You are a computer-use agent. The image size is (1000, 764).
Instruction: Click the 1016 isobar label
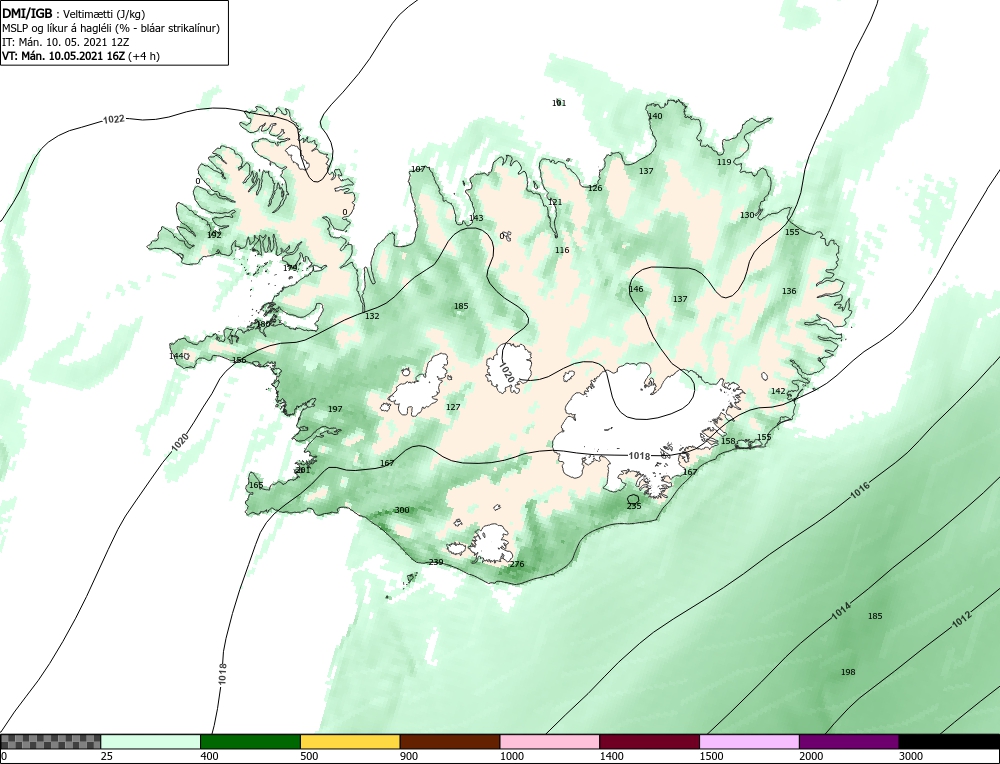tap(860, 490)
